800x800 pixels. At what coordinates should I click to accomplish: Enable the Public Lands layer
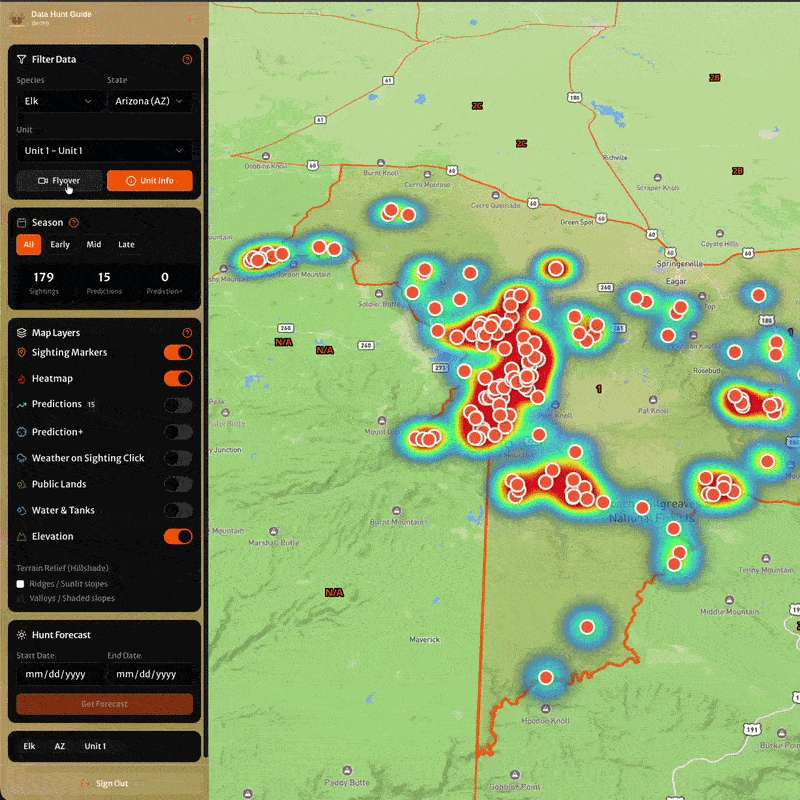tap(178, 484)
